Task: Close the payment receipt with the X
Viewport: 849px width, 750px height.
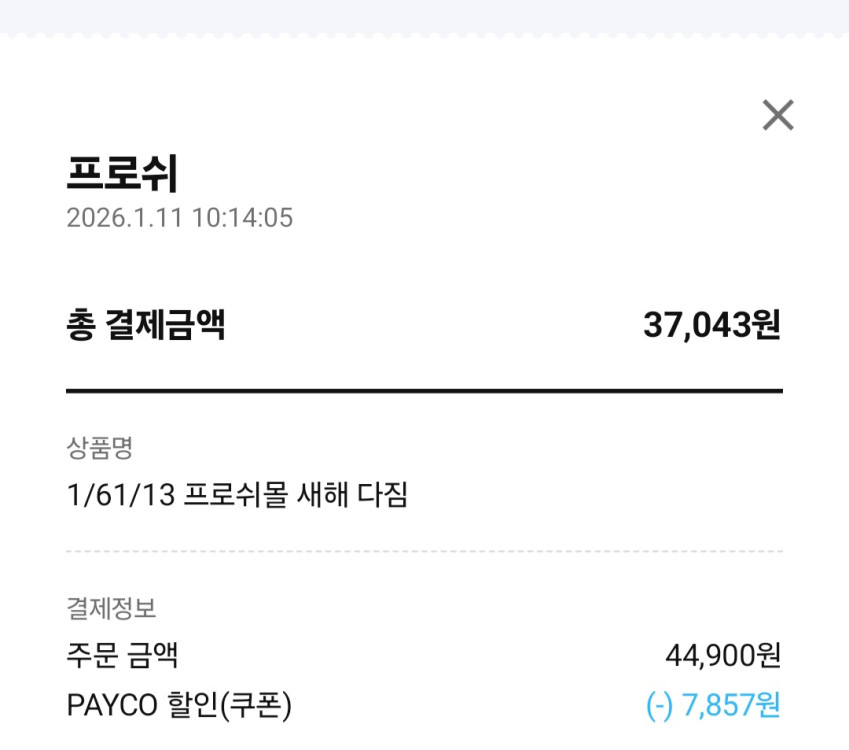Action: coord(777,116)
